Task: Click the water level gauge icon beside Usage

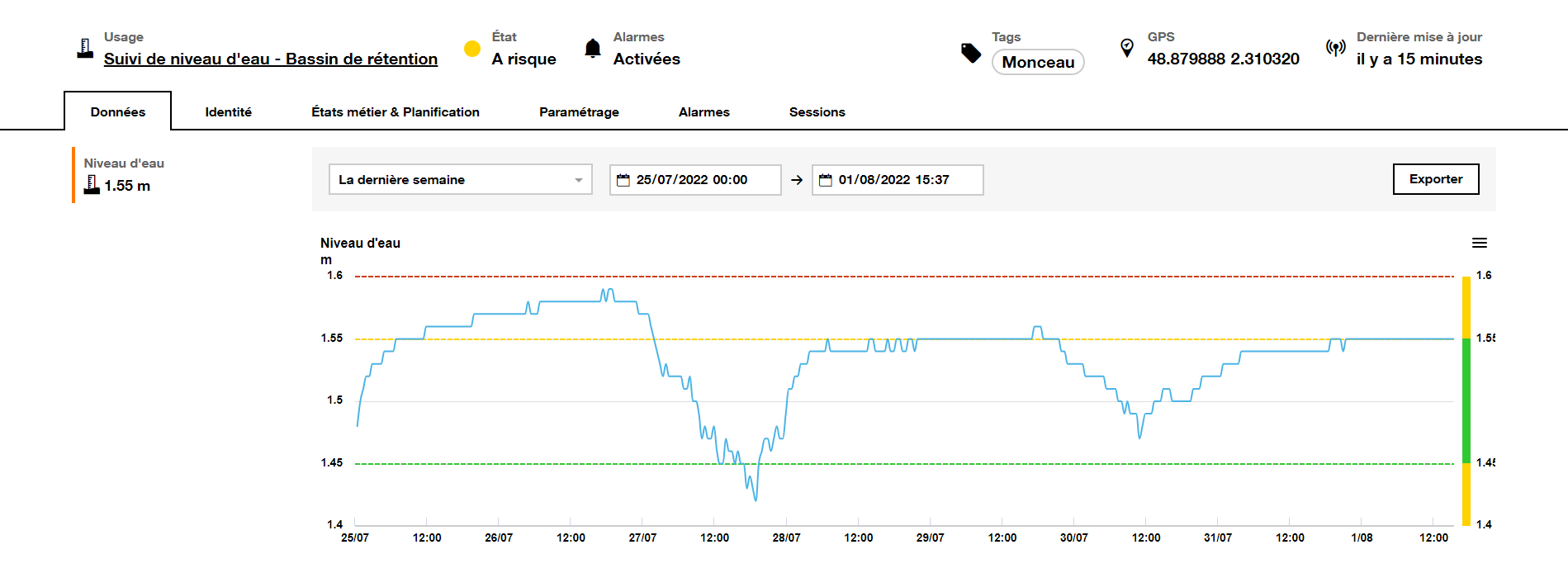Action: coord(85,49)
